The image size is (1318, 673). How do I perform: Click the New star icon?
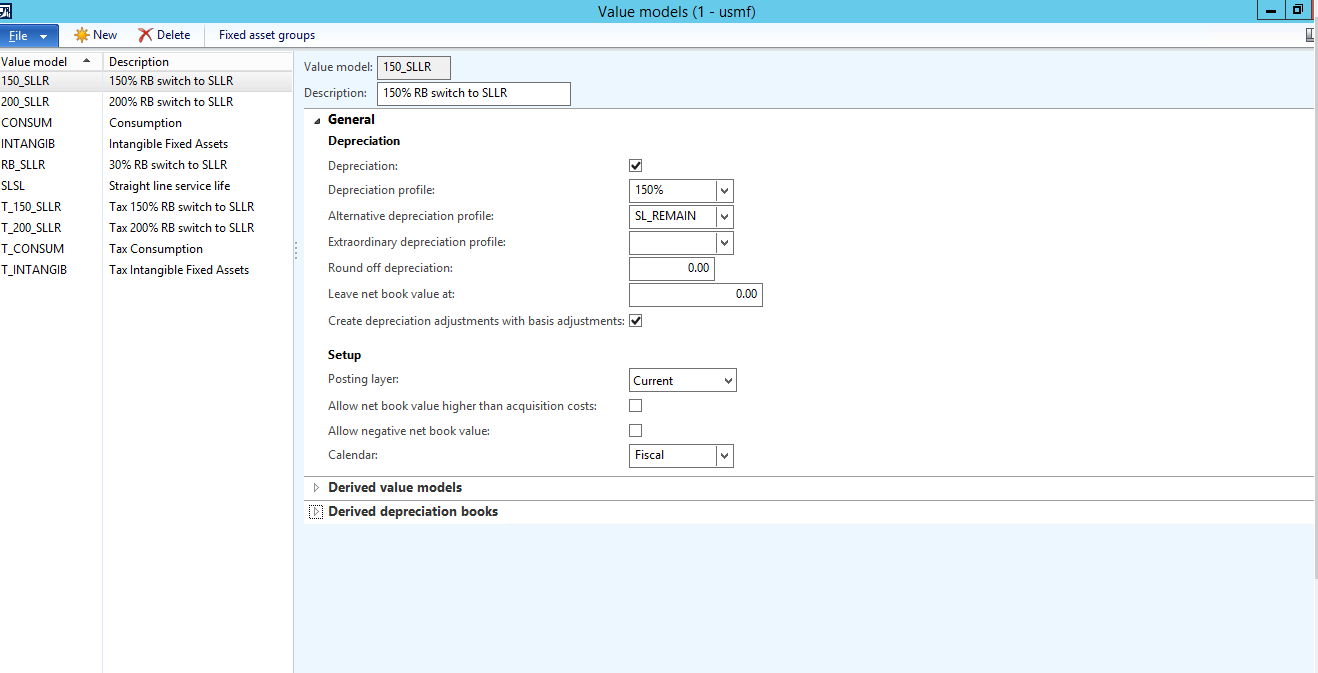81,35
